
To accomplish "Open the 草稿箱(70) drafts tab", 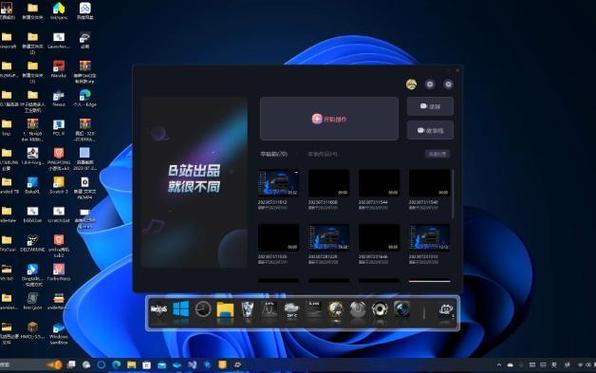I will pyautogui.click(x=274, y=154).
